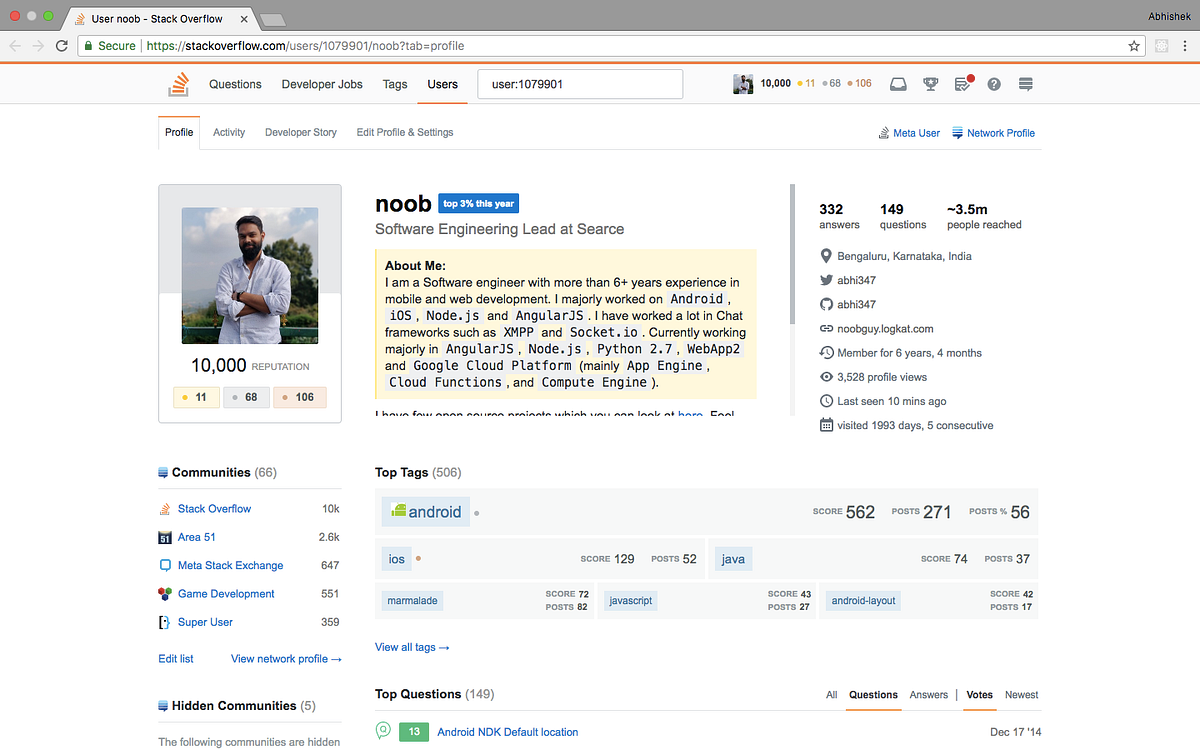
Task: Click the search box showing user:1079901
Action: (x=580, y=84)
